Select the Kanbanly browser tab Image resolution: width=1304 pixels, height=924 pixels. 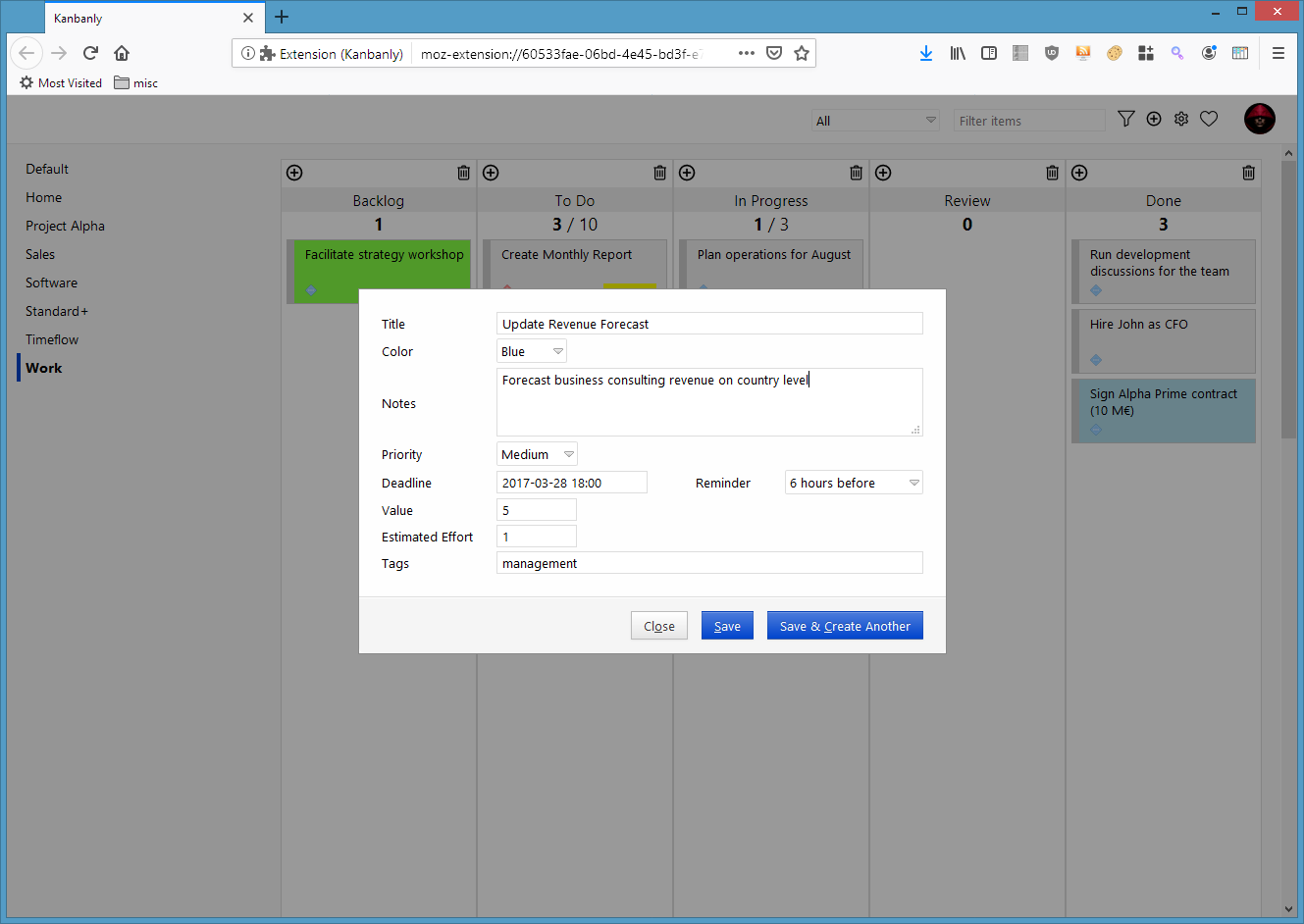coord(154,18)
